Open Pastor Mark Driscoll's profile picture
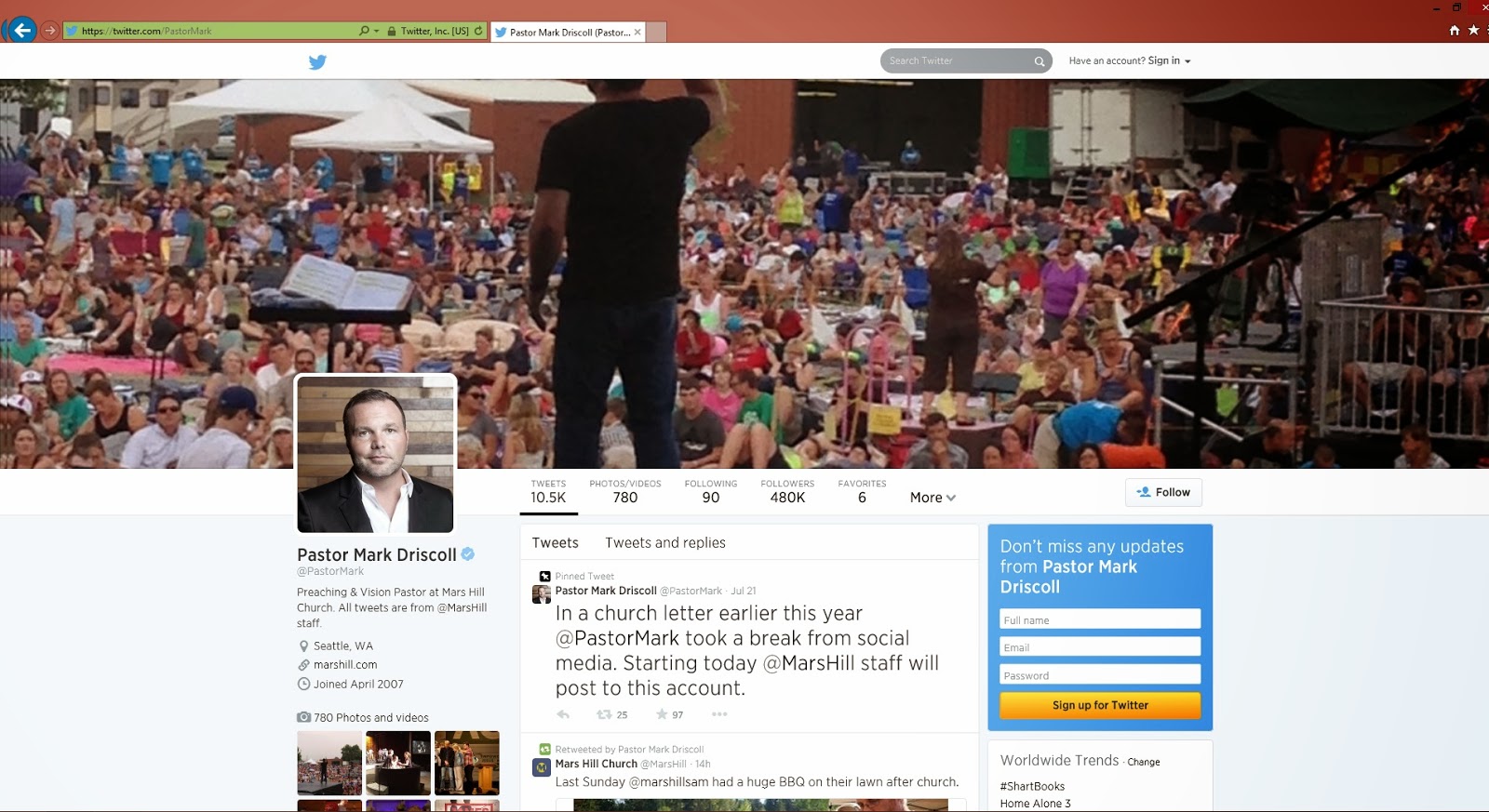This screenshot has width=1489, height=812. (x=376, y=455)
